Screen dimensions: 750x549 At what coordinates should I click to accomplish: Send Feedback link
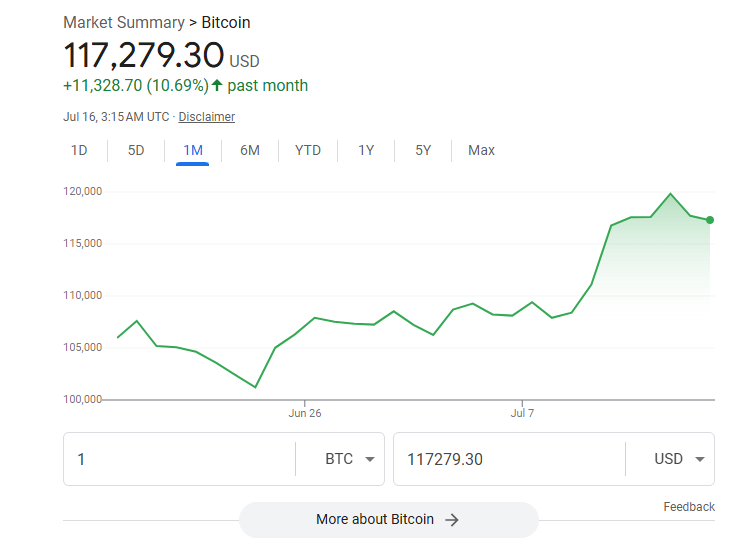[x=689, y=507]
